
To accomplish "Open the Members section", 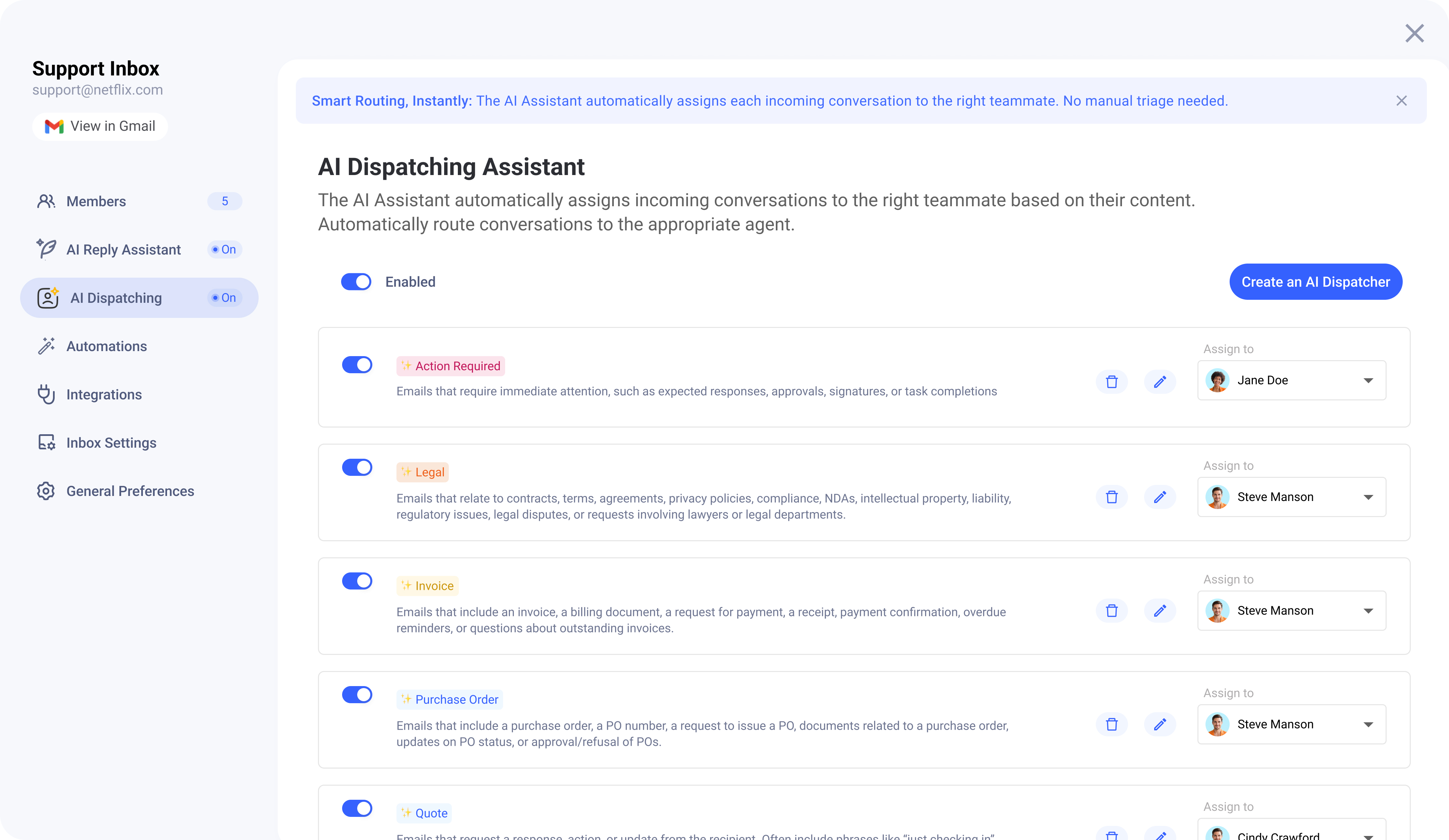I will pos(96,201).
